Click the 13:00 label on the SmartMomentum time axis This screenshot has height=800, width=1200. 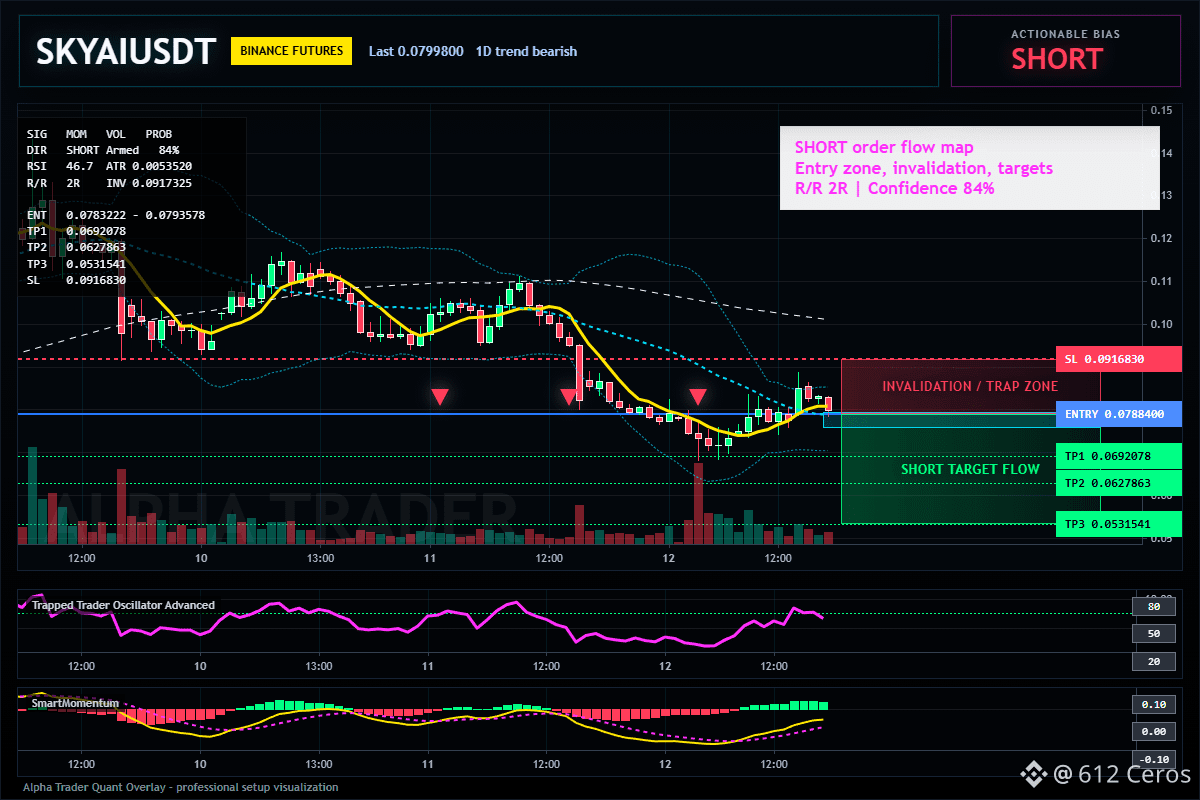coord(319,764)
